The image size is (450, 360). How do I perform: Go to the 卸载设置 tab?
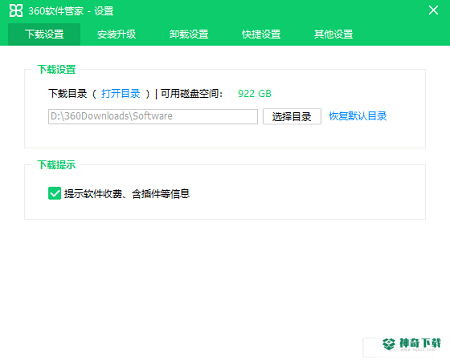point(189,34)
